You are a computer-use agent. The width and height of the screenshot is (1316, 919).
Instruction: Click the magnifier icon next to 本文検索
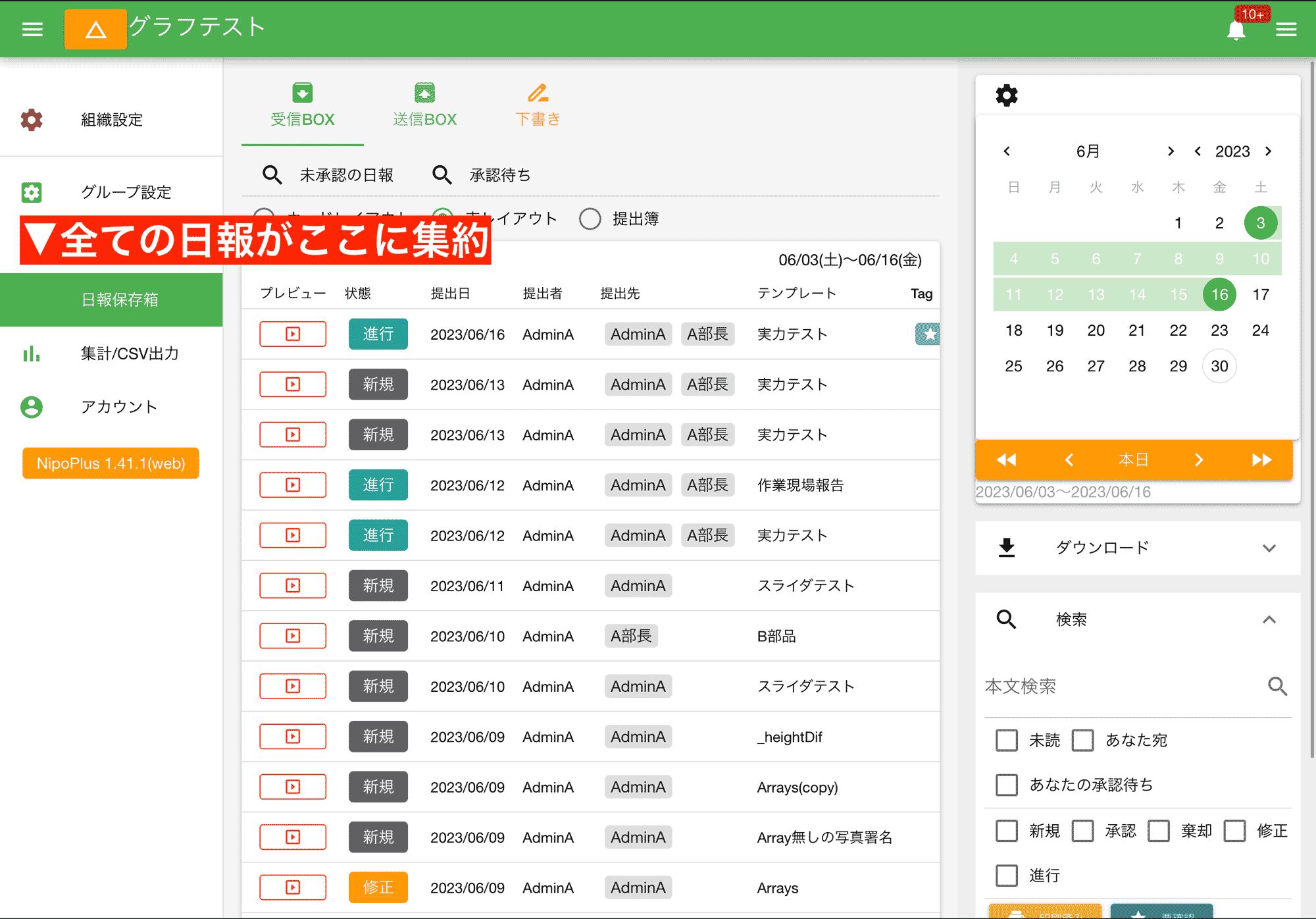click(x=1277, y=686)
